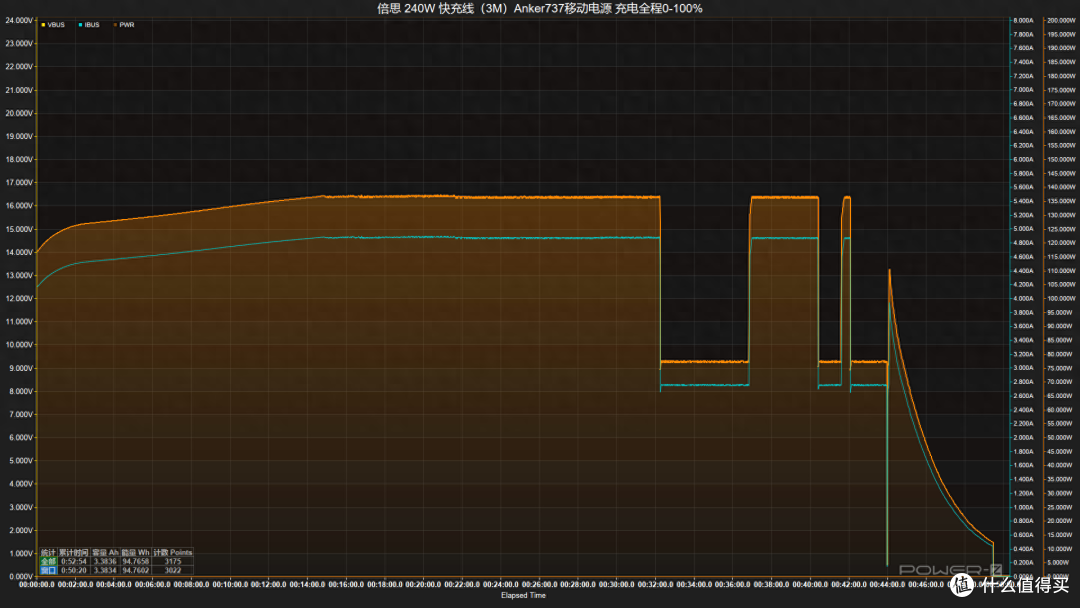The image size is (1080, 608).
Task: Click the 100.000W power axis label
Action: 1061,299
